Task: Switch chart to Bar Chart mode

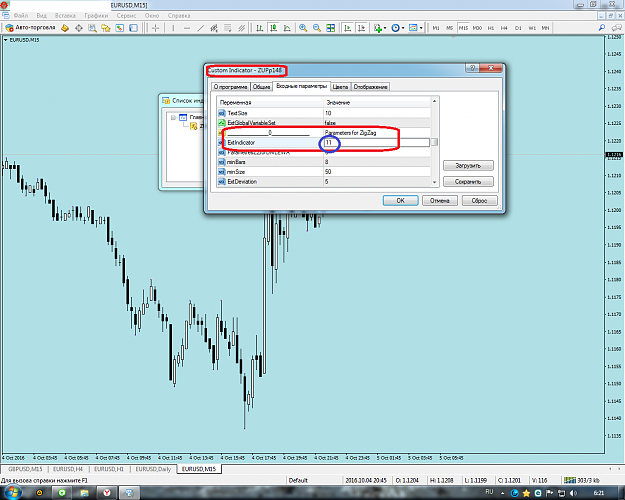Action: pyautogui.click(x=259, y=28)
